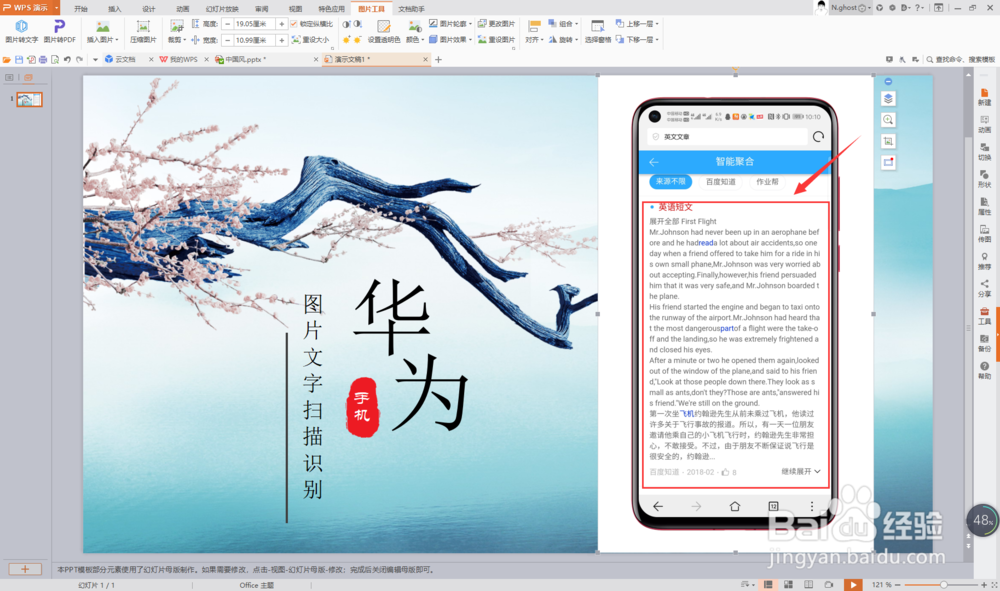This screenshot has width=1000, height=591.
Task: Click the print icon in quick access toolbar
Action: click(x=43, y=59)
